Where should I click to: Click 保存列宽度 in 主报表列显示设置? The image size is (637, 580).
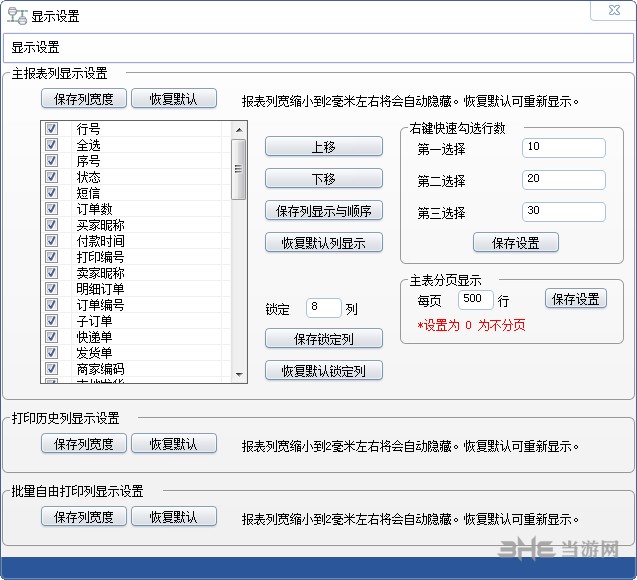click(84, 99)
